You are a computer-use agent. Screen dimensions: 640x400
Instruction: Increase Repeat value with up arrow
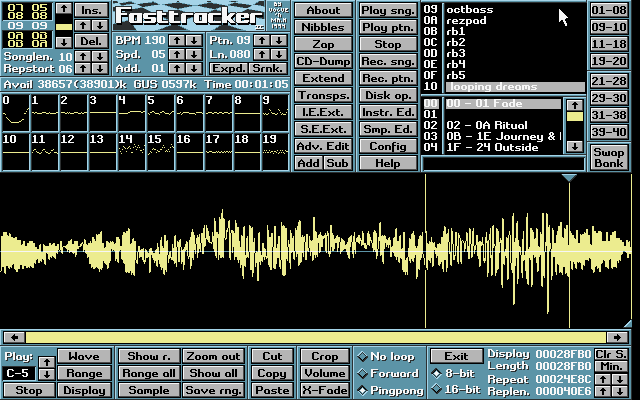pos(602,379)
